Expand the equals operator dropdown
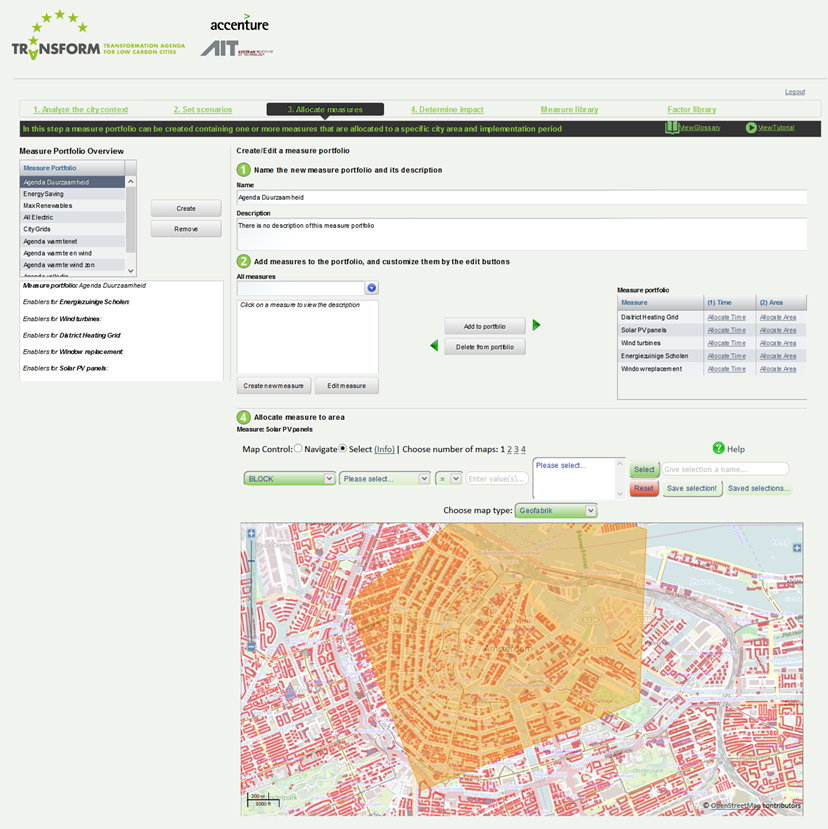The image size is (828, 829). click(450, 479)
